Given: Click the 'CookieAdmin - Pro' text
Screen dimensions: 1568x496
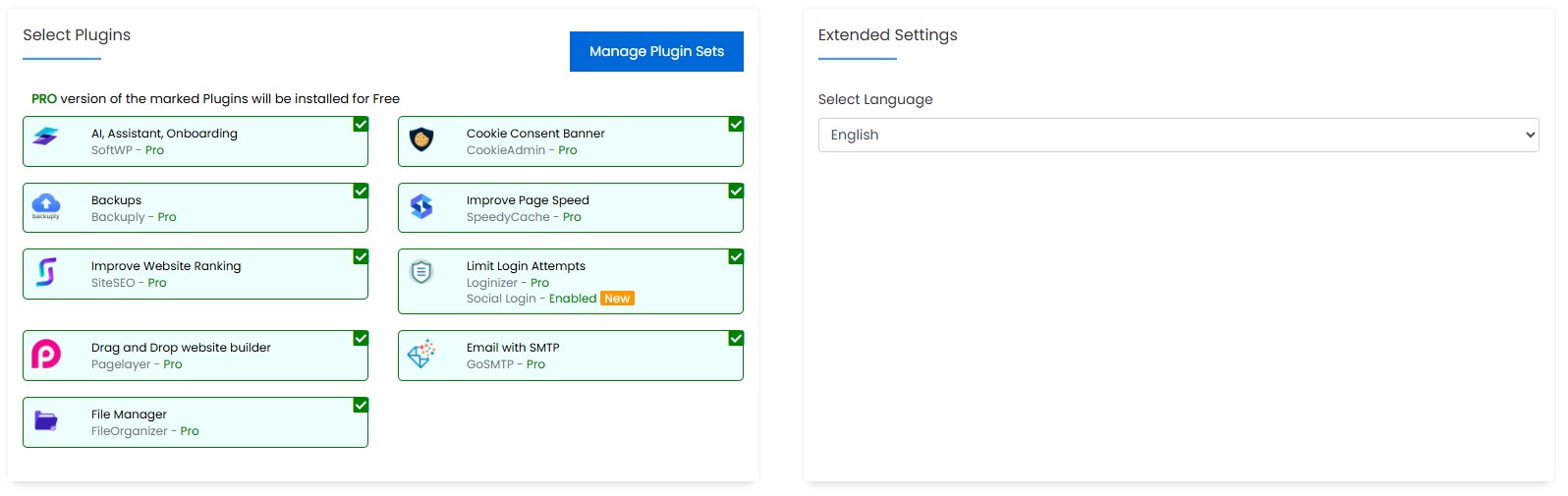Looking at the screenshot, I should point(522,150).
